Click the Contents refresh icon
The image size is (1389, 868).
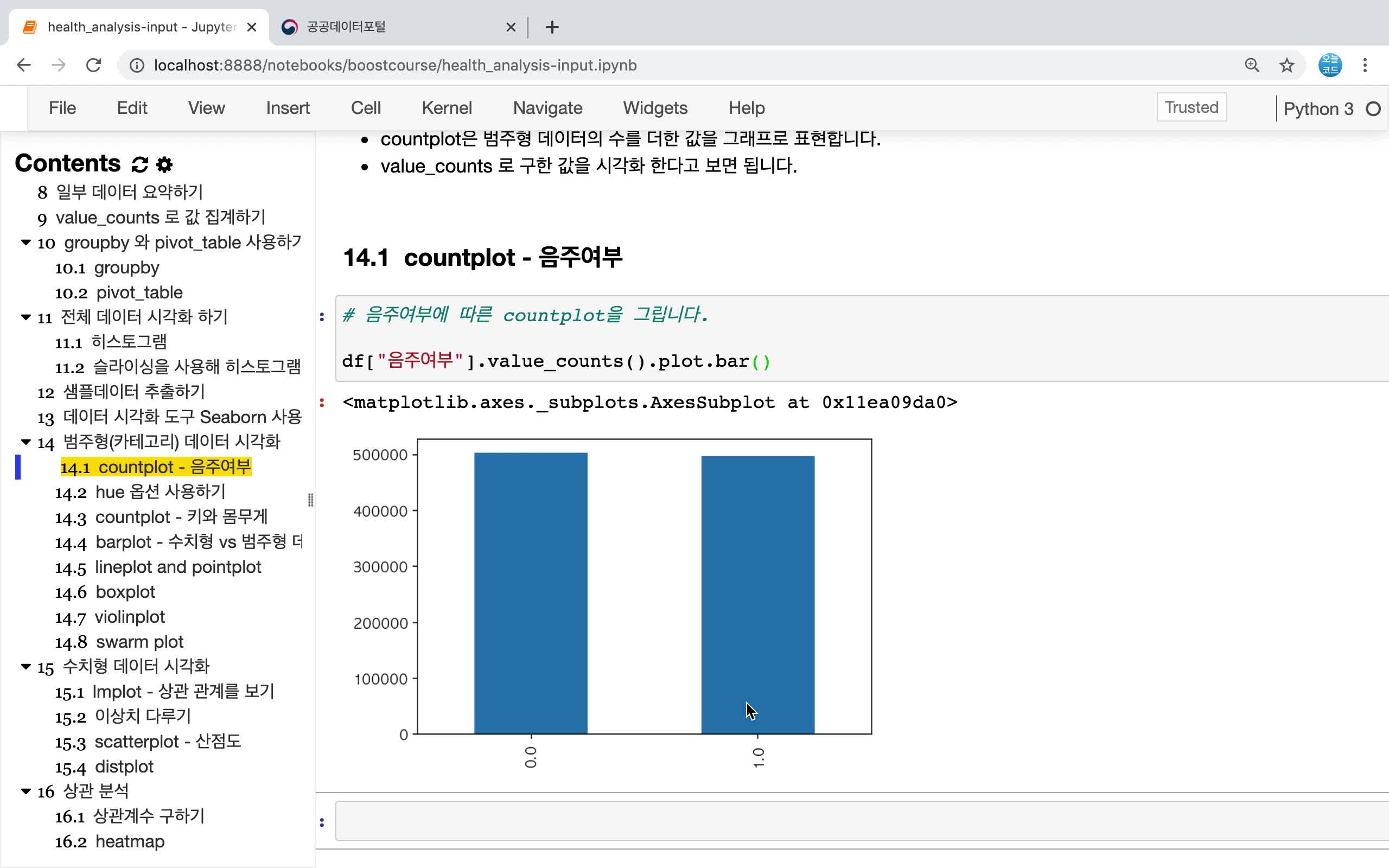(139, 165)
